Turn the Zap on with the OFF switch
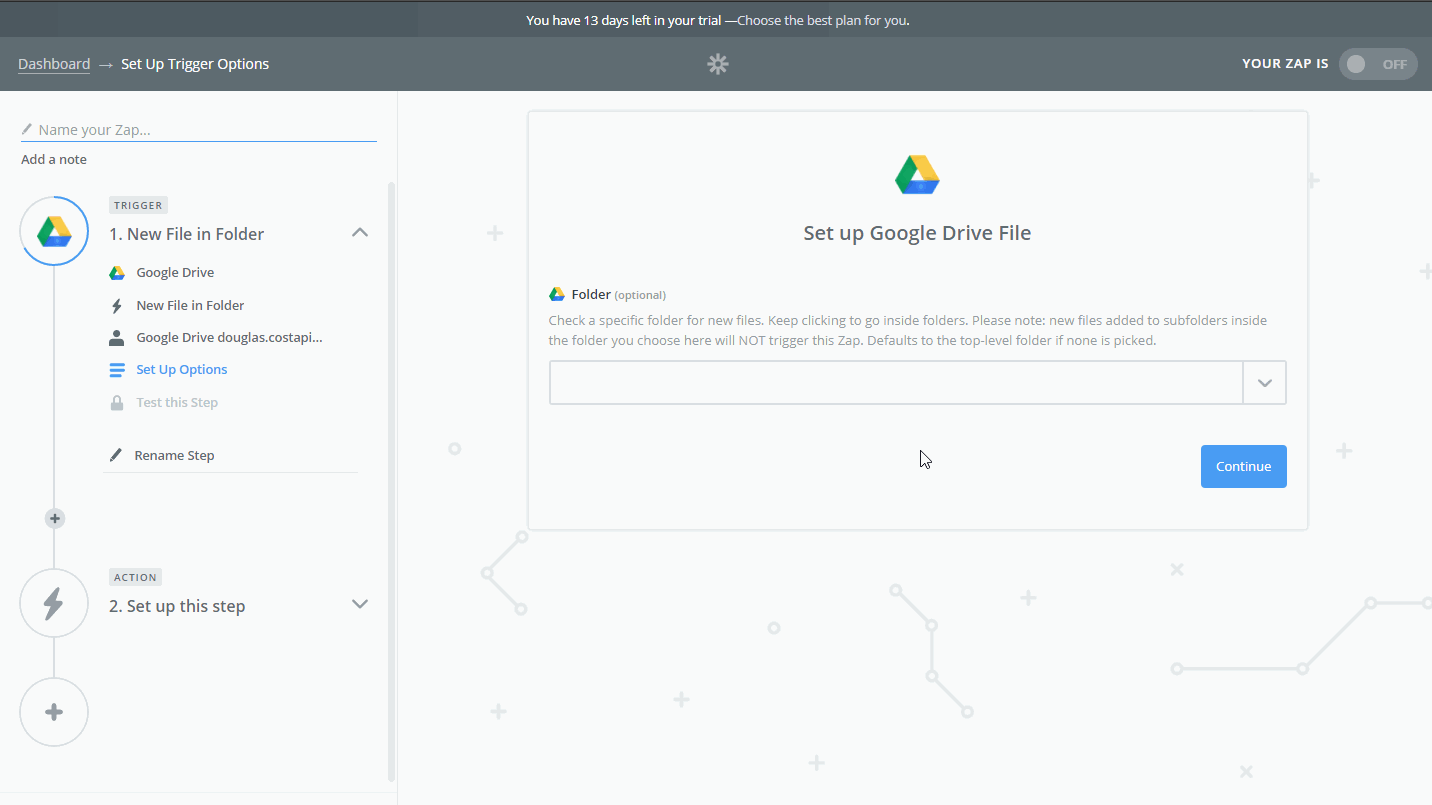 click(x=1377, y=64)
